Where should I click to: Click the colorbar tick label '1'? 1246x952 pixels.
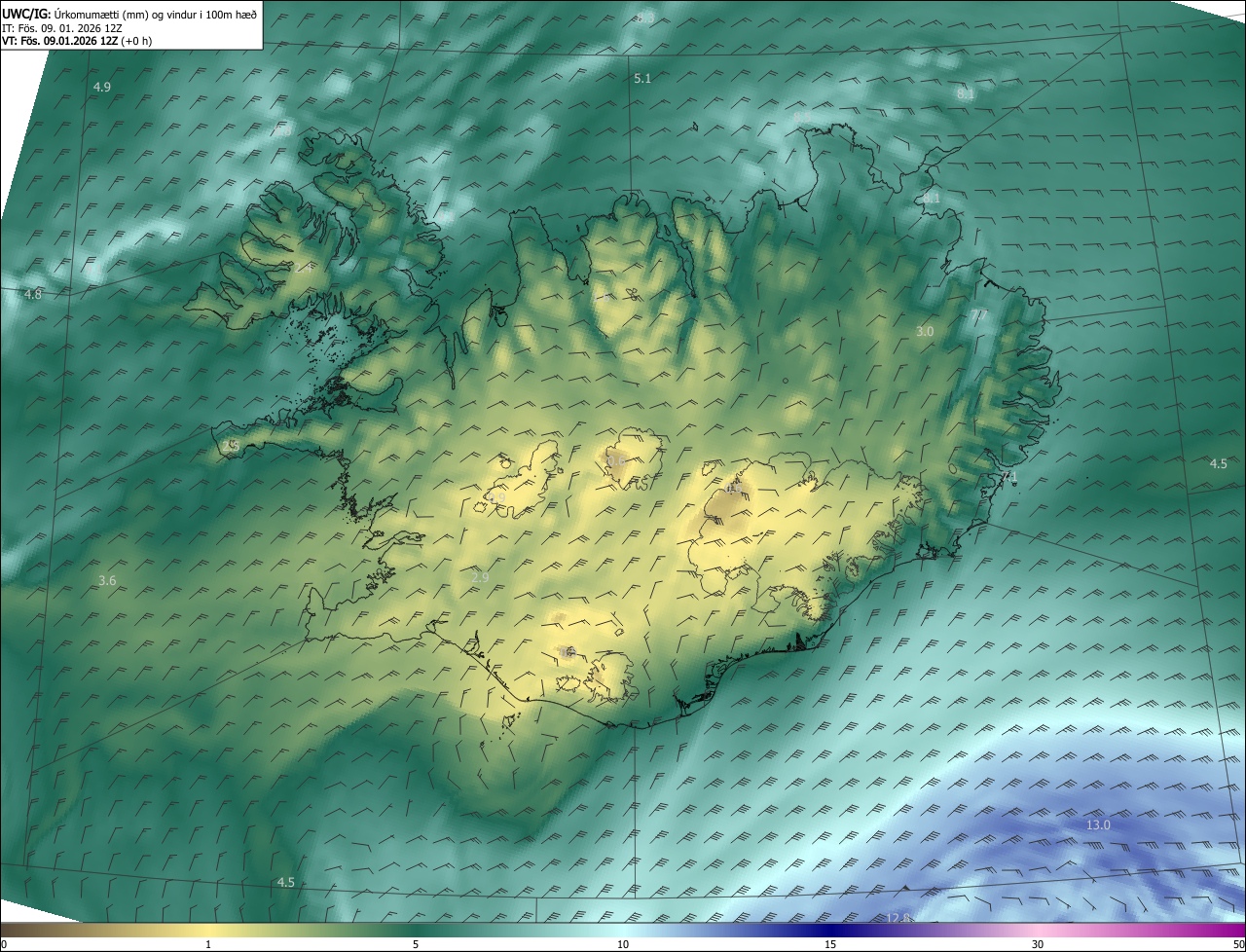[208, 944]
